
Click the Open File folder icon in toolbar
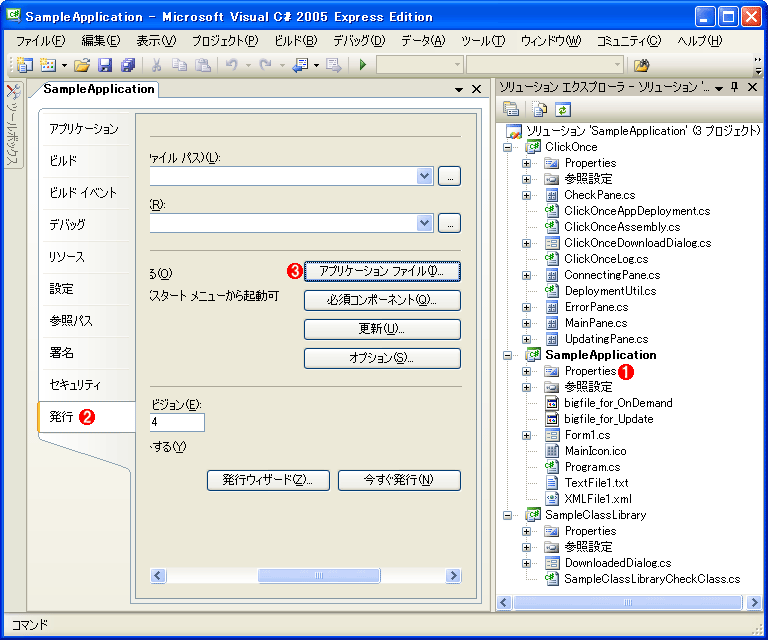[82, 65]
